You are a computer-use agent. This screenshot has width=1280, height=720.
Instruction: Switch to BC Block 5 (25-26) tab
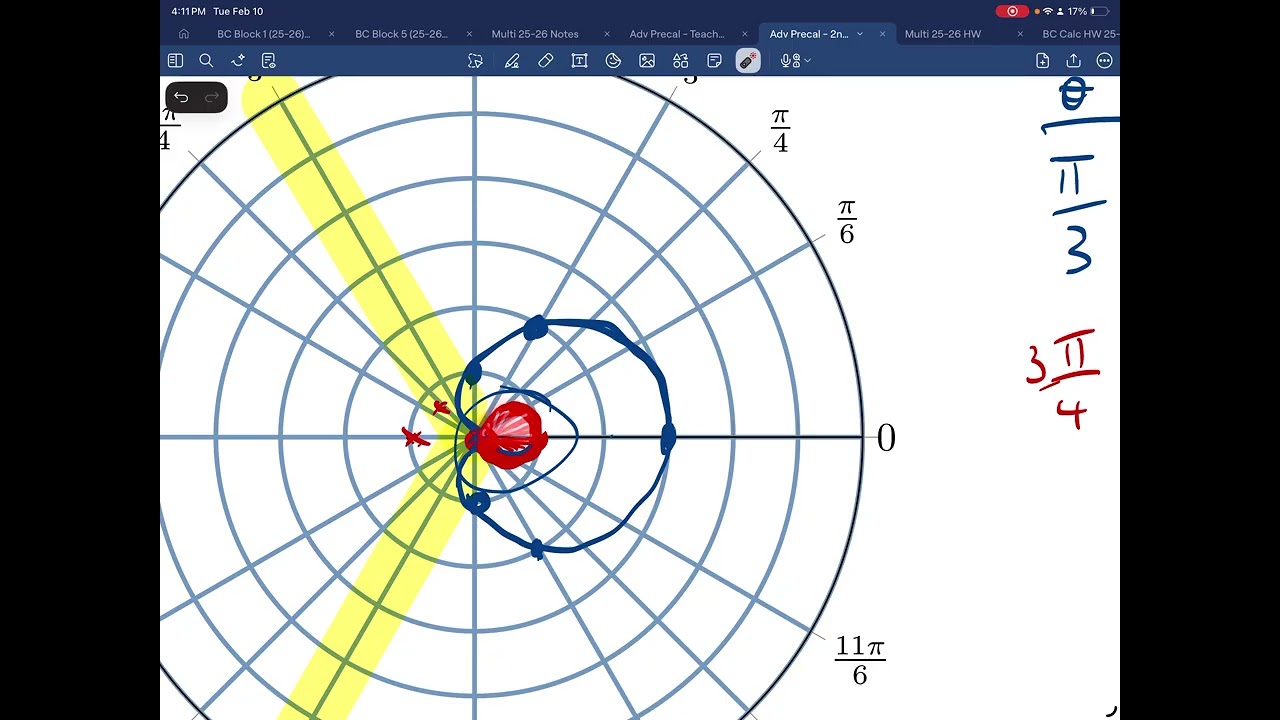(x=401, y=34)
